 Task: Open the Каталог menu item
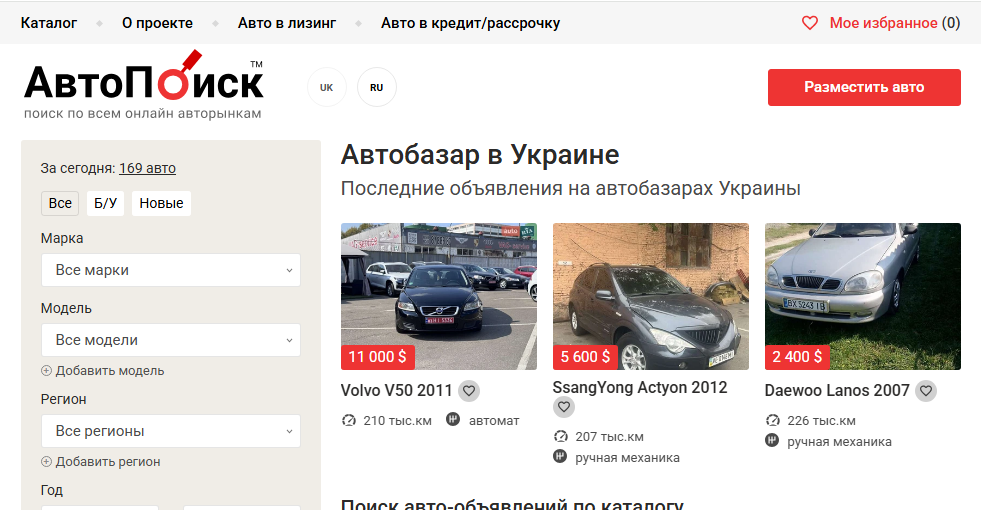click(49, 23)
